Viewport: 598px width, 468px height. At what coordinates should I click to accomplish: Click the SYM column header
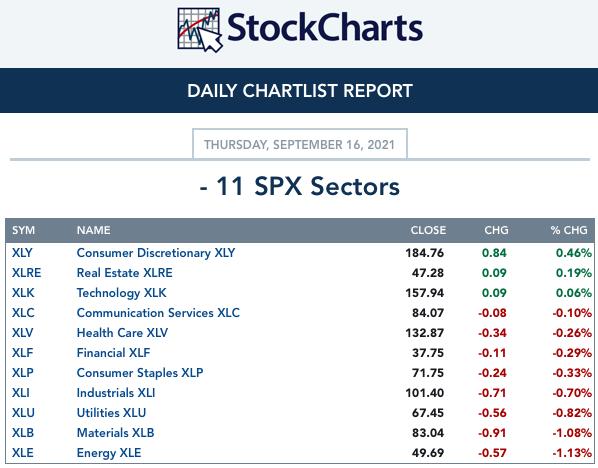point(23,230)
